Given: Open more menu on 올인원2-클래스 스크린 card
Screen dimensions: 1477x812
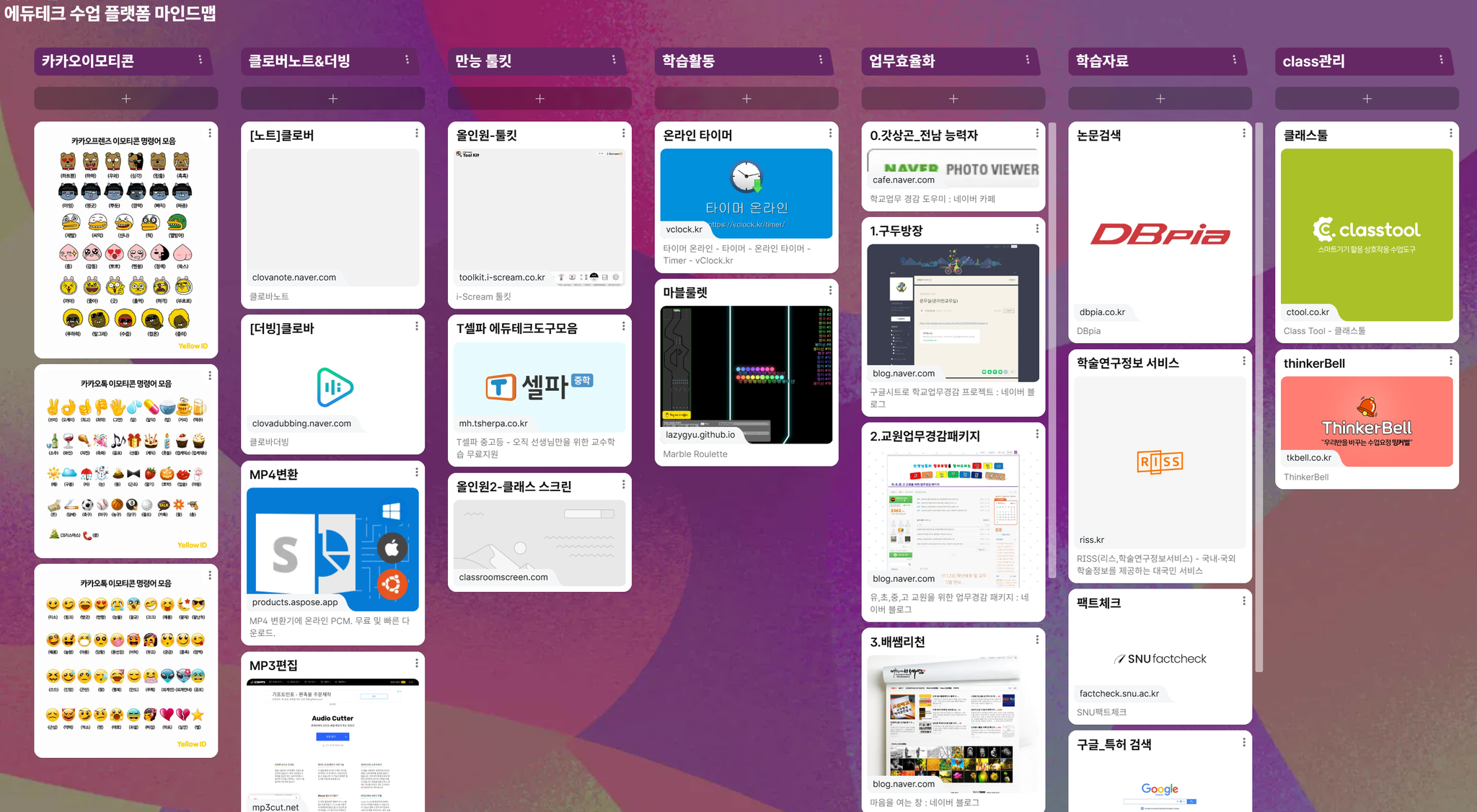Looking at the screenshot, I should [x=623, y=485].
